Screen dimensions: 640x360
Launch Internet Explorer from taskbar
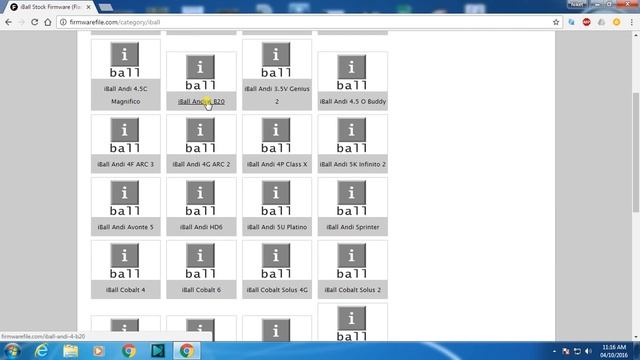[x=41, y=351]
